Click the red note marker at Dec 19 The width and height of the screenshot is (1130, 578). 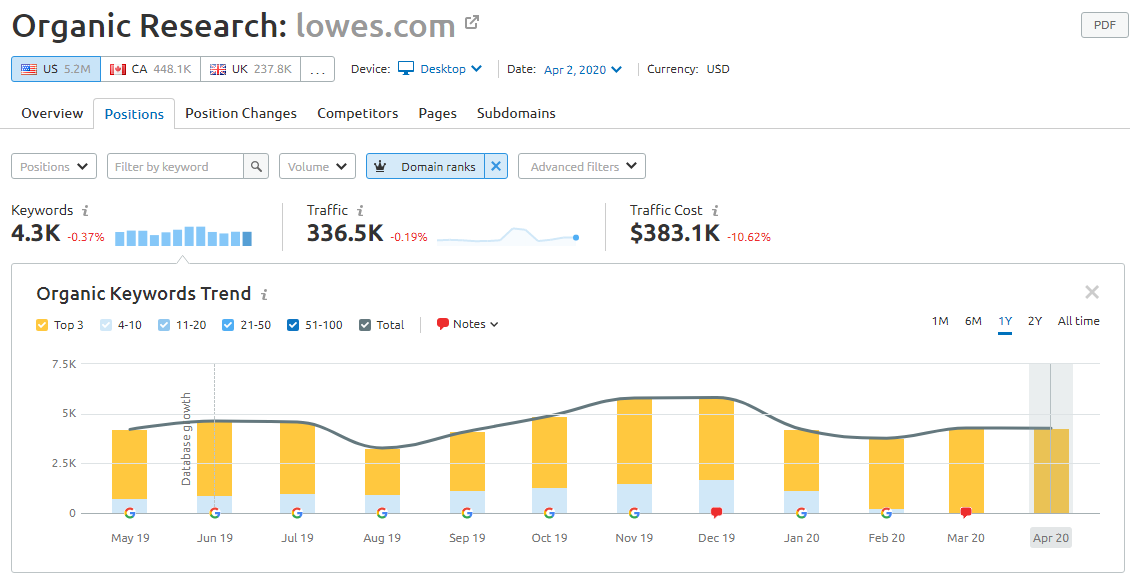point(716,513)
